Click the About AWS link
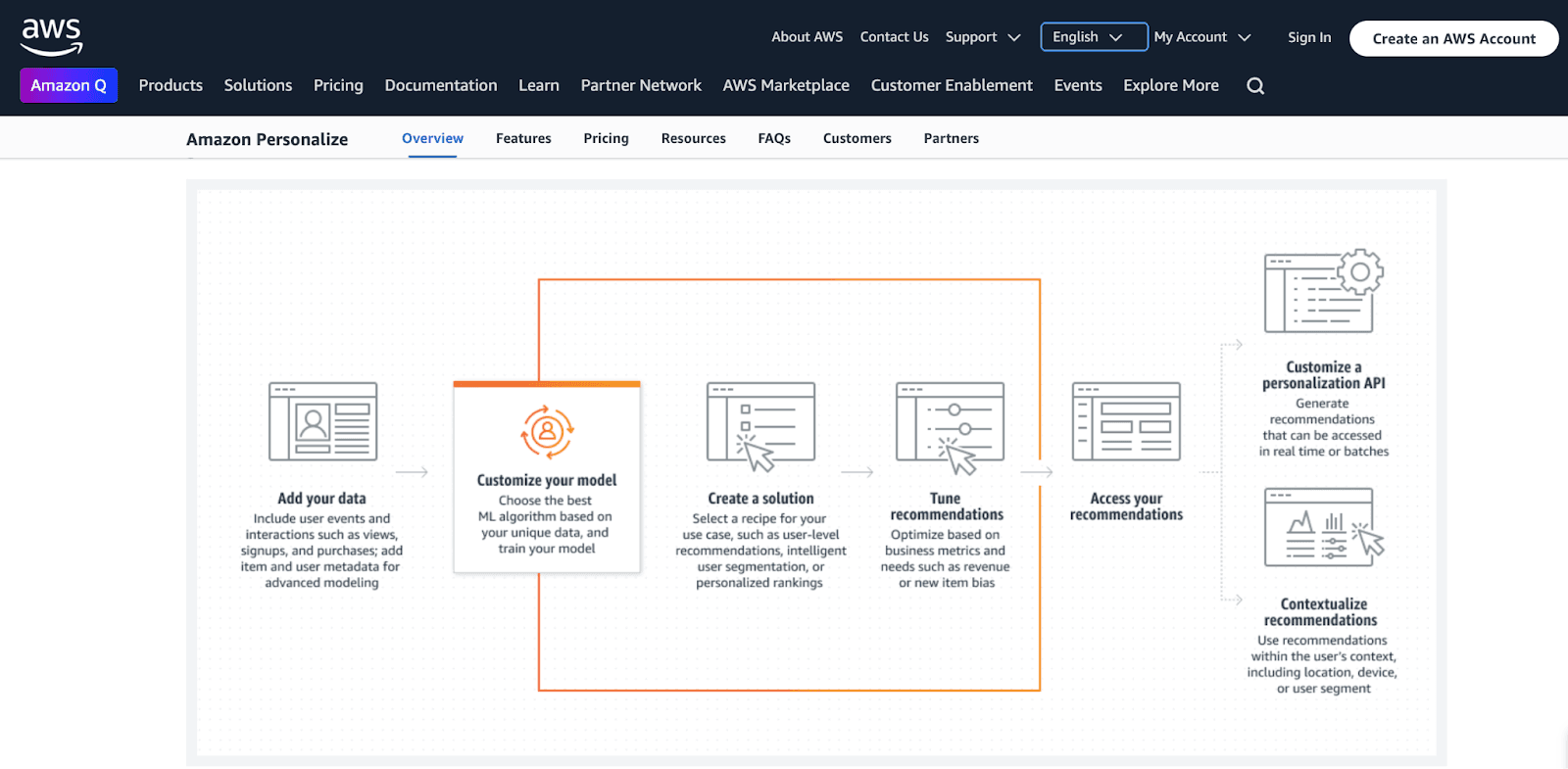1568x769 pixels. tap(807, 37)
